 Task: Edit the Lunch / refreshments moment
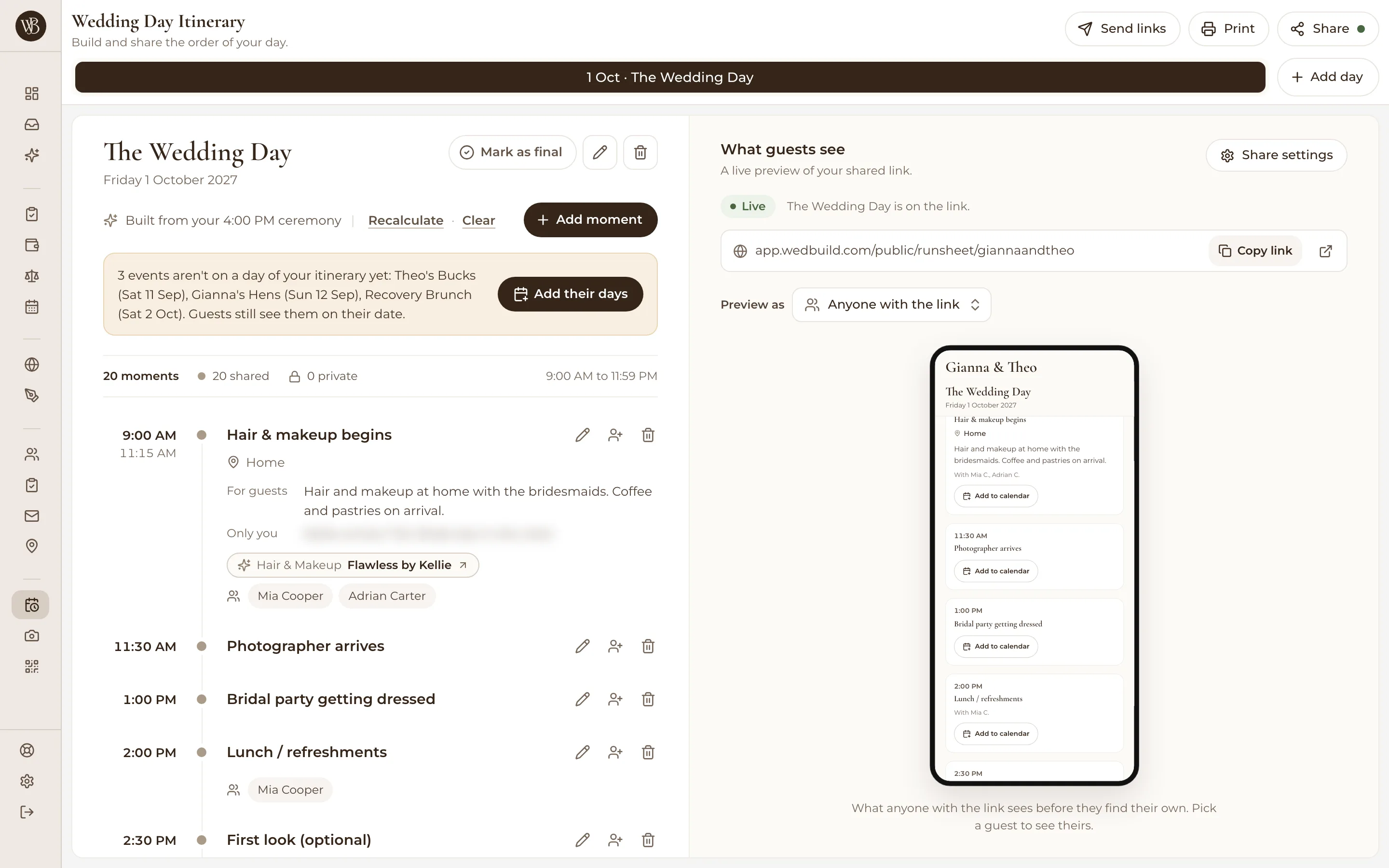click(x=583, y=752)
